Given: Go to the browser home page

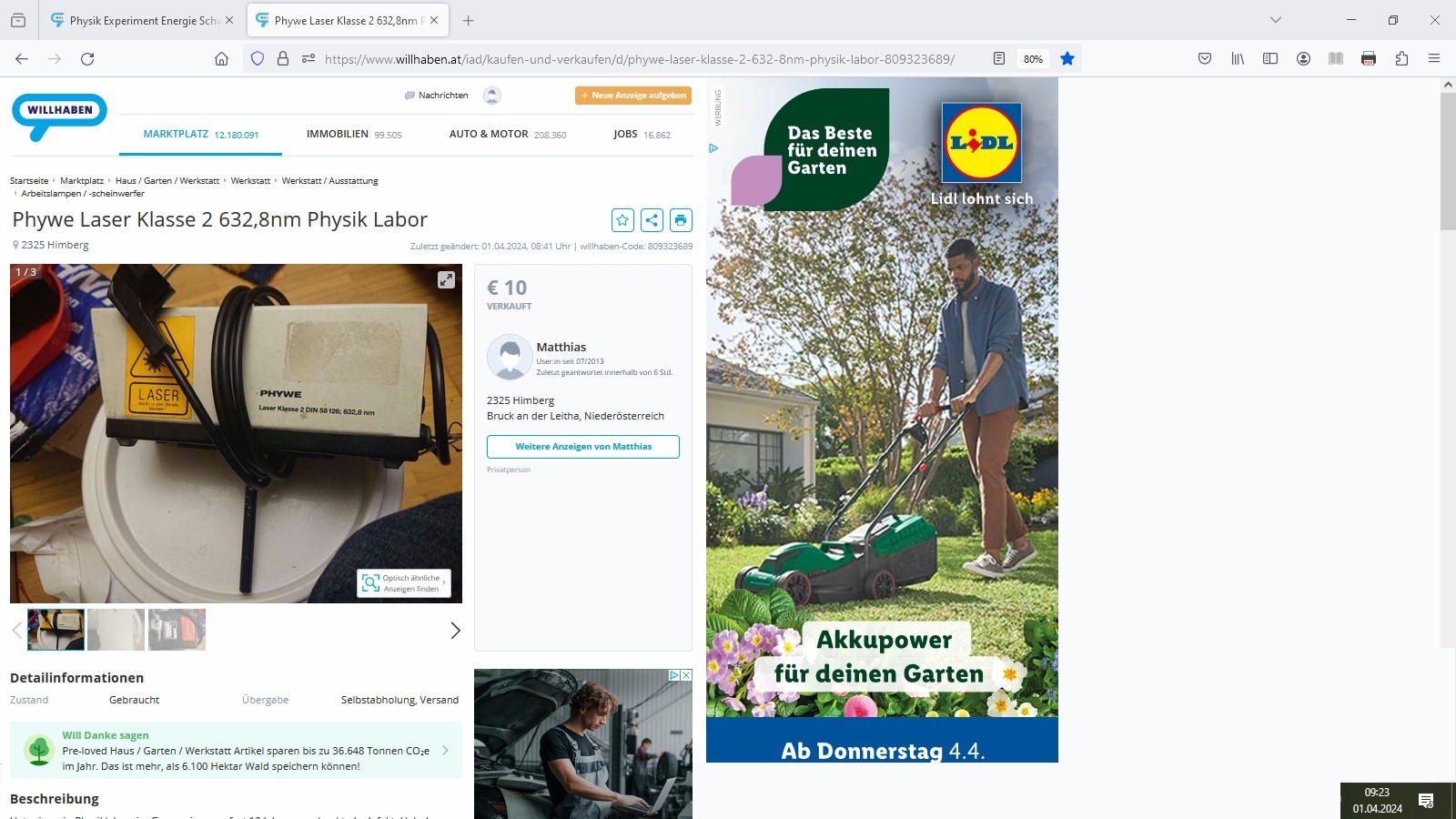Looking at the screenshot, I should click(221, 58).
